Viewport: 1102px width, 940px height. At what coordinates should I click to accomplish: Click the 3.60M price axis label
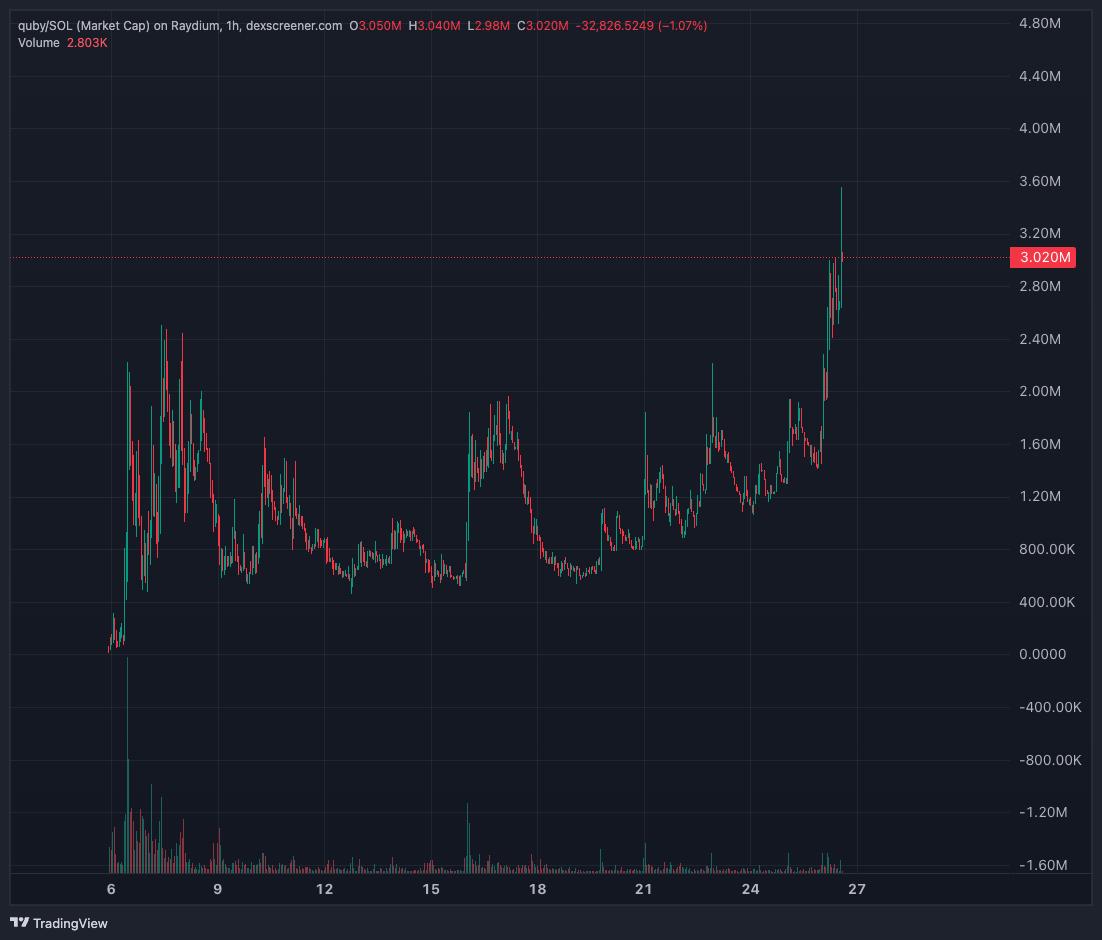point(1039,181)
